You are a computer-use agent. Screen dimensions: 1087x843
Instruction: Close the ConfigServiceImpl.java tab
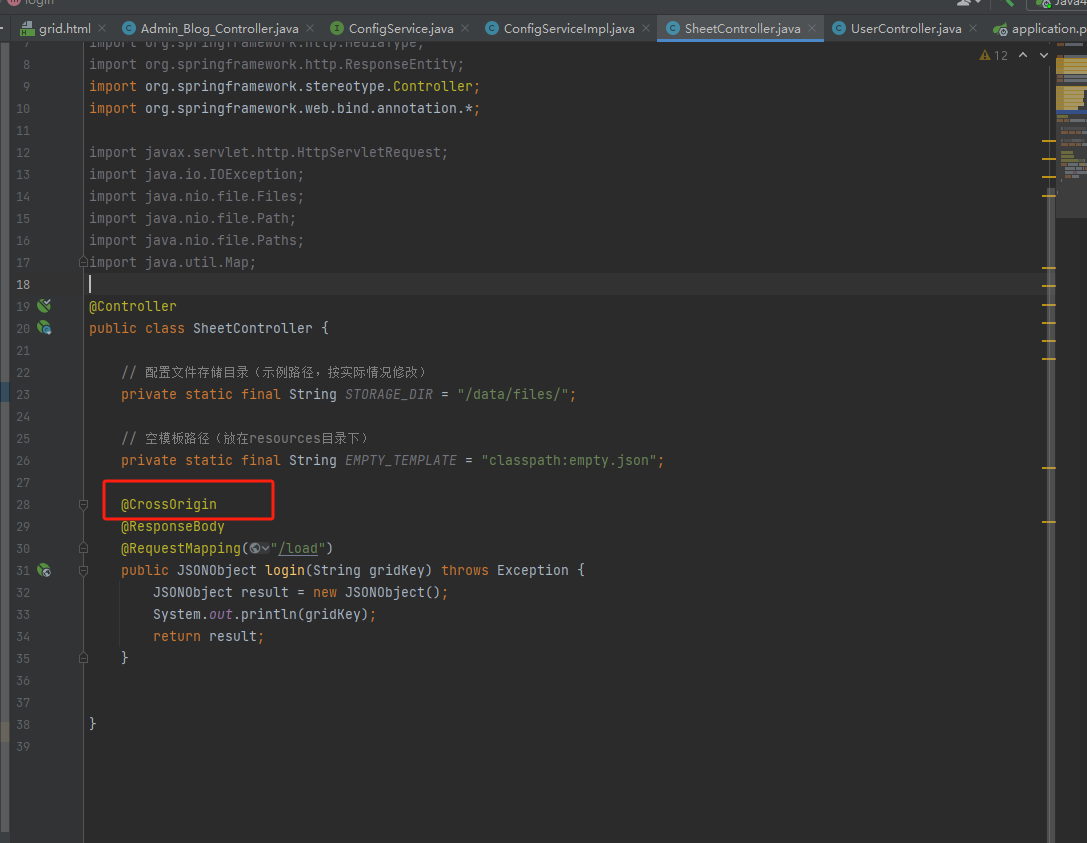pyautogui.click(x=646, y=28)
